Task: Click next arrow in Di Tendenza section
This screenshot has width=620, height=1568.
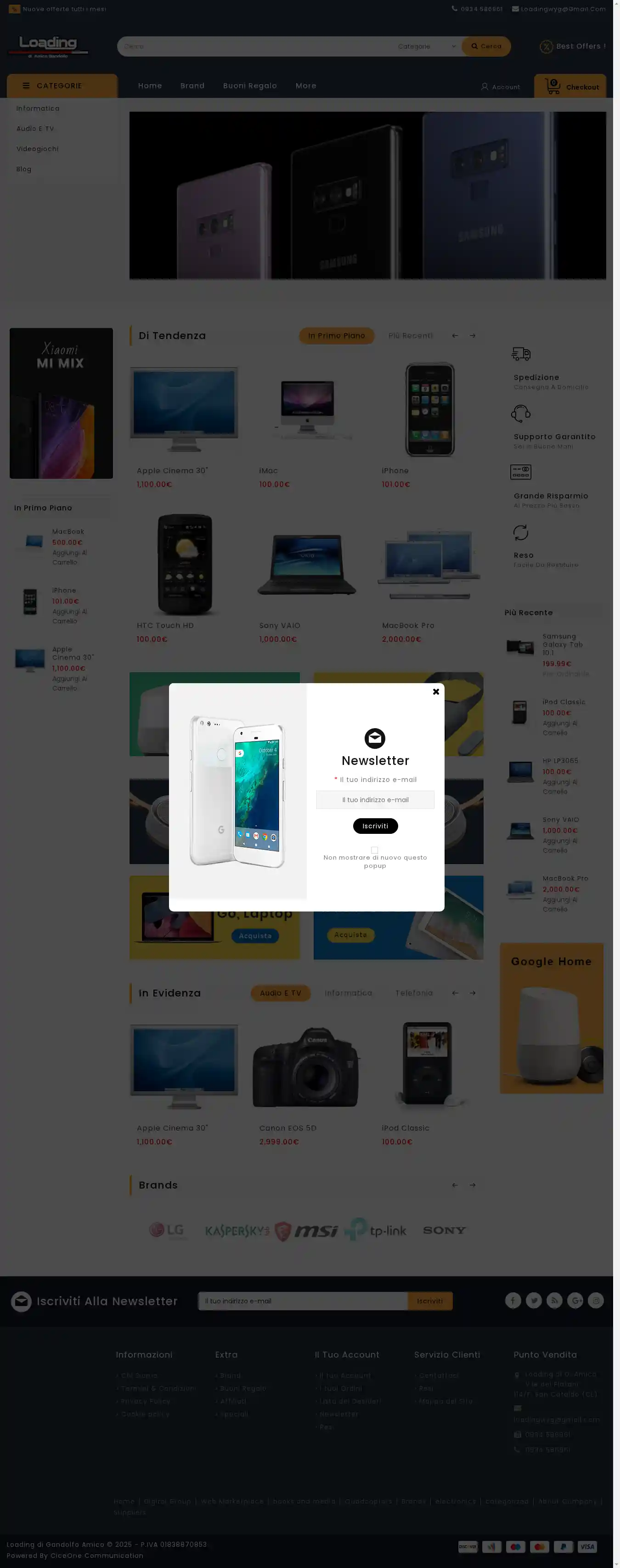Action: (472, 335)
